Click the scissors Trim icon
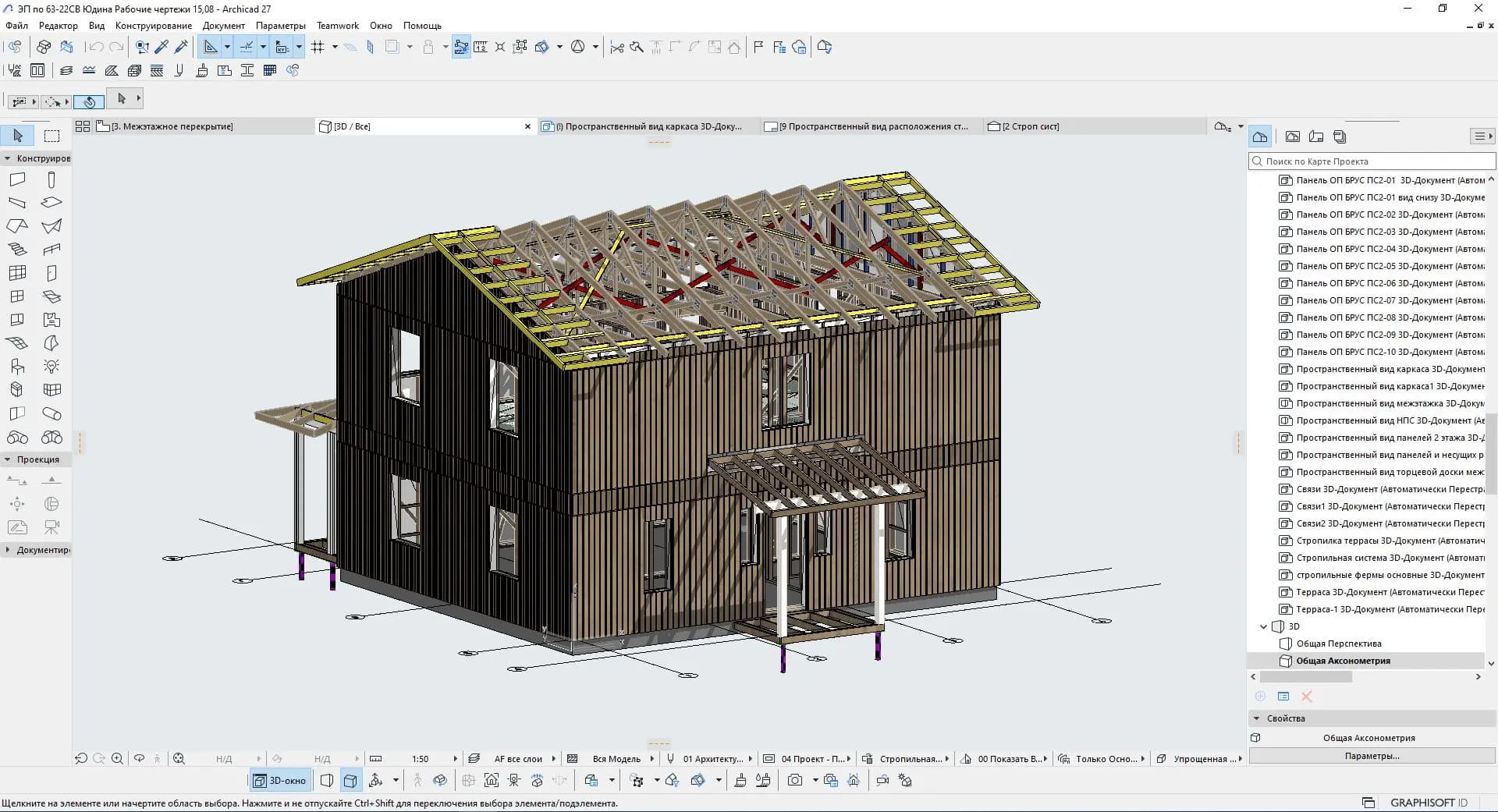The width and height of the screenshot is (1498, 812). [617, 47]
